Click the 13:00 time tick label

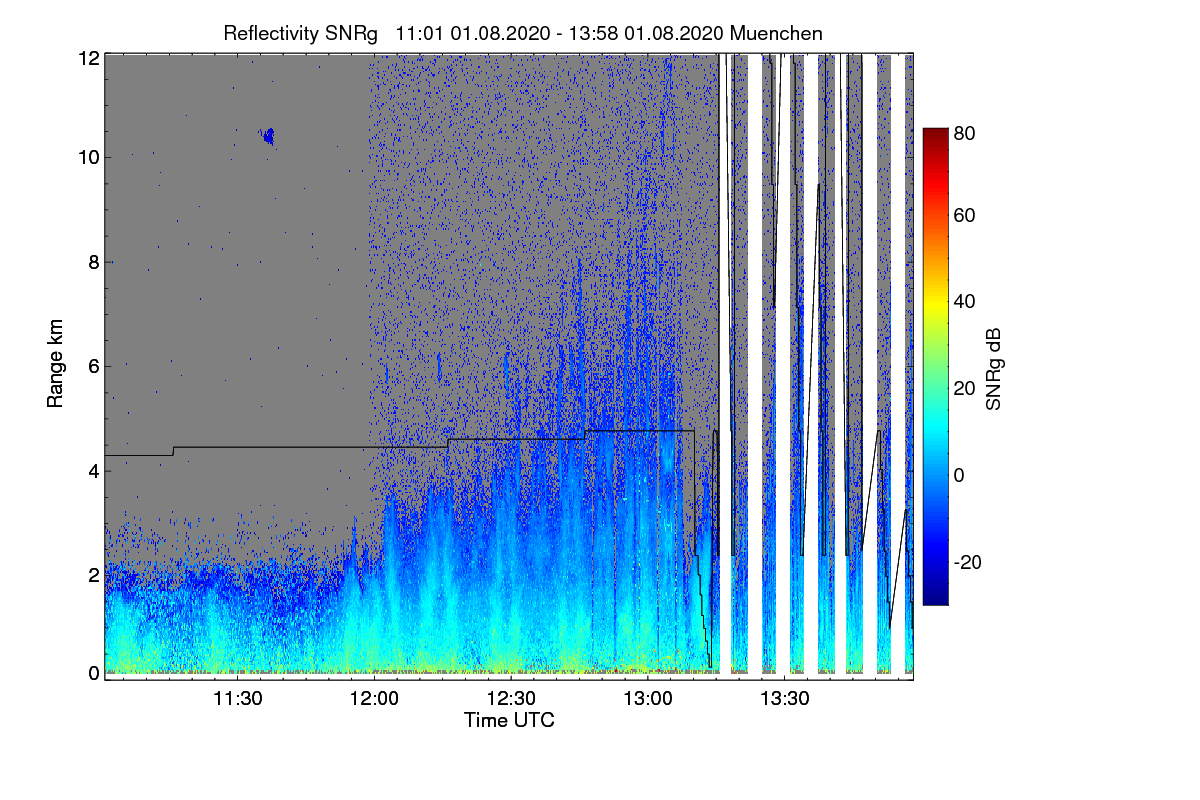pos(648,698)
